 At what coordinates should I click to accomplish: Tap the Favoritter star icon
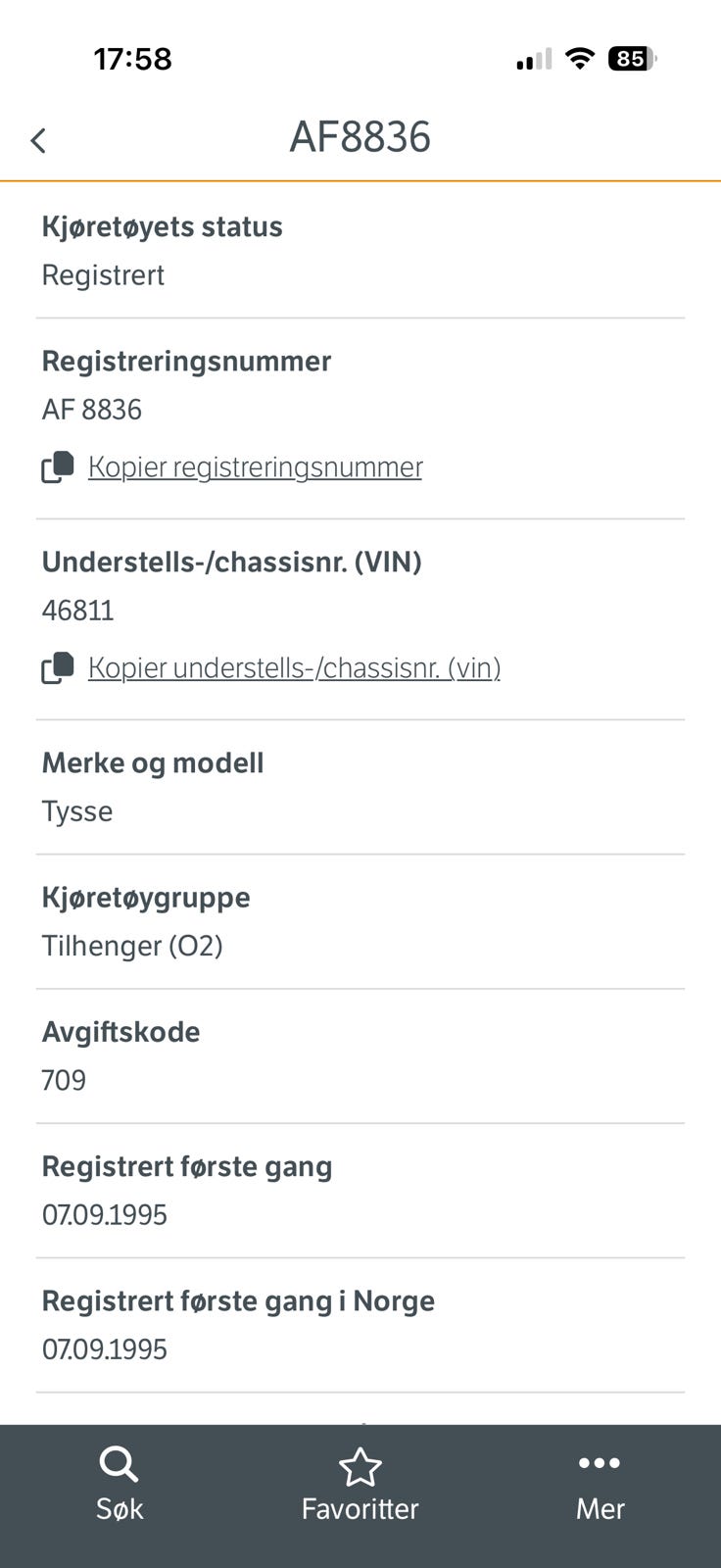click(360, 1467)
